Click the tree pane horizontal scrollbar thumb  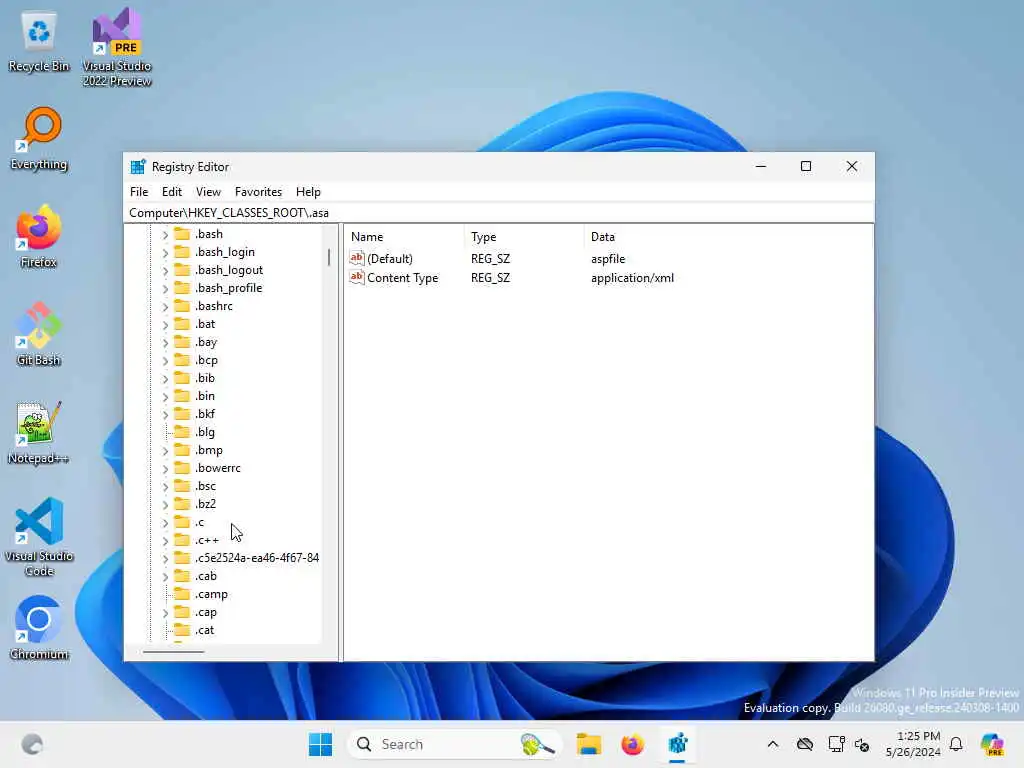point(174,651)
